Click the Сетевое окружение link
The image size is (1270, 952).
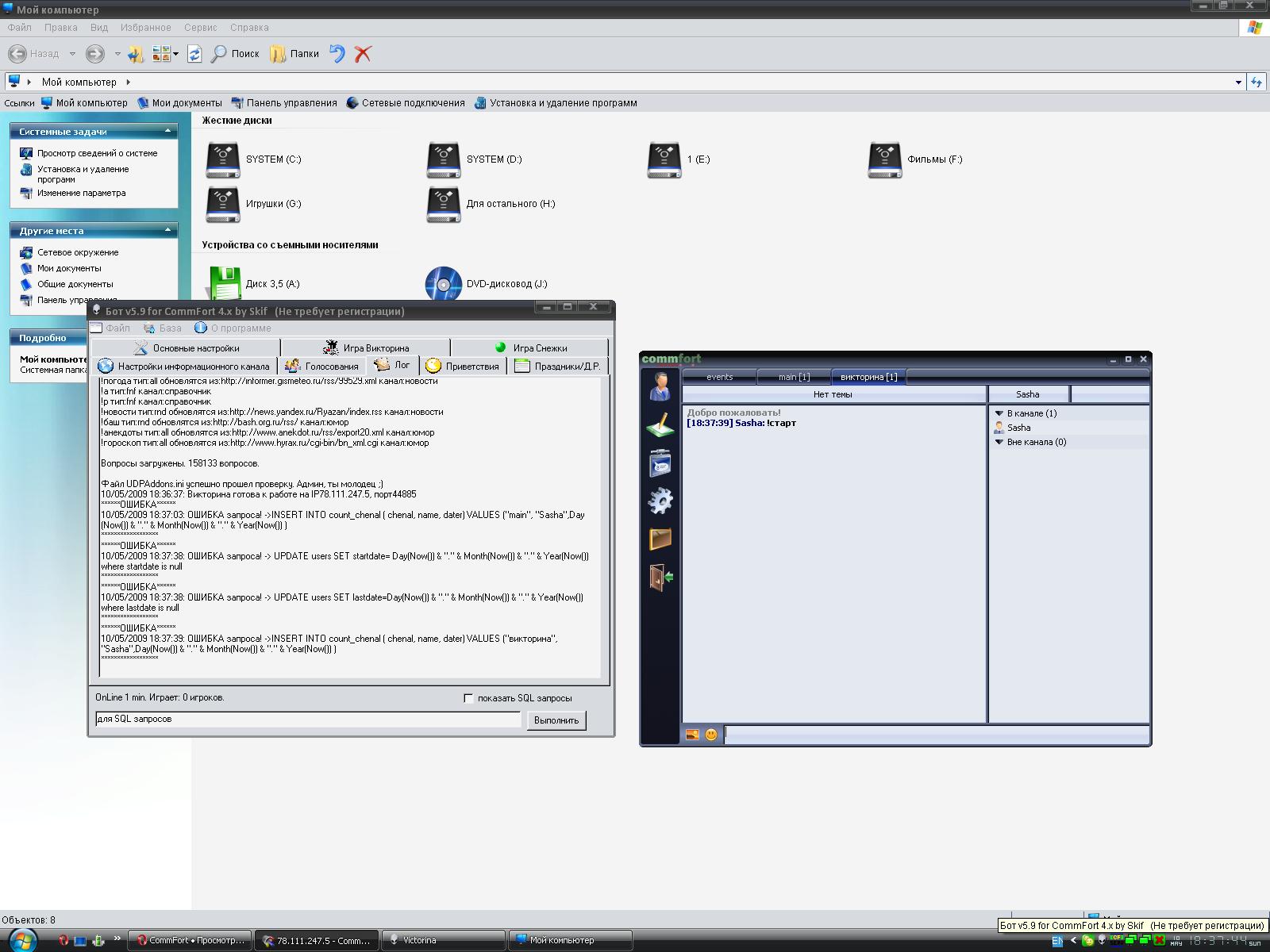[x=78, y=252]
